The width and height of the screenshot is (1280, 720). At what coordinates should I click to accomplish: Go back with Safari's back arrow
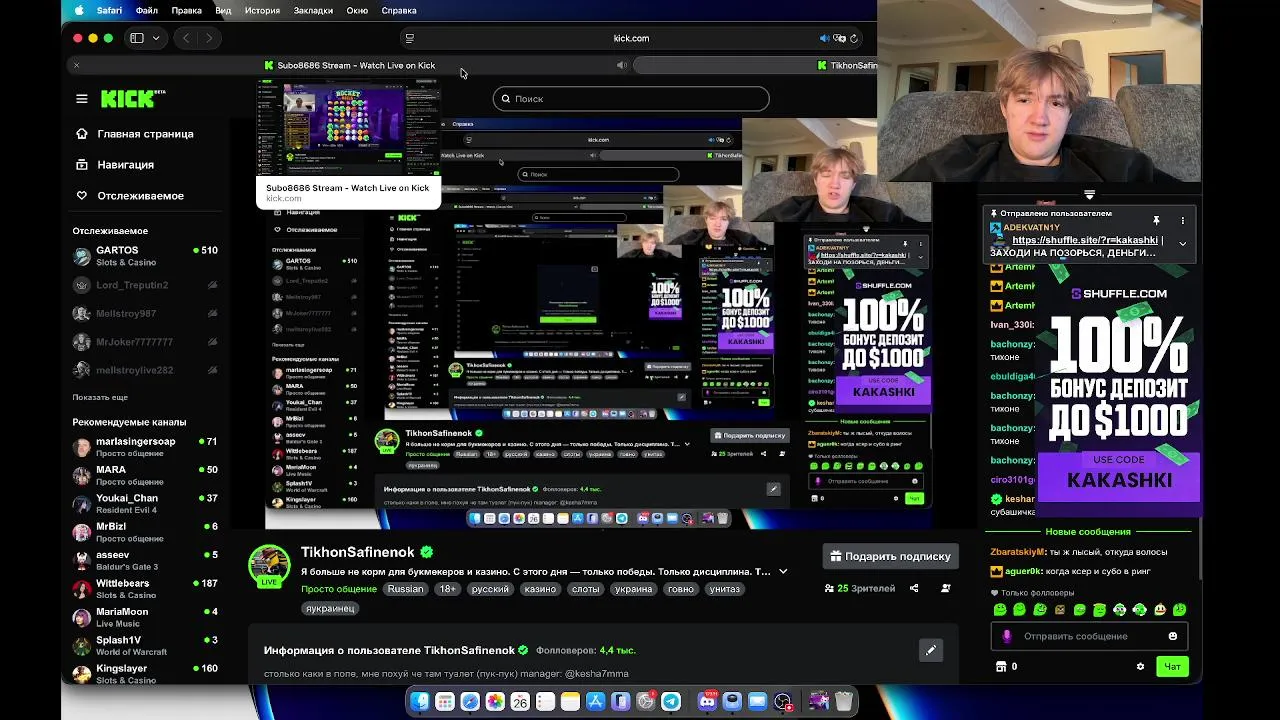coord(186,38)
